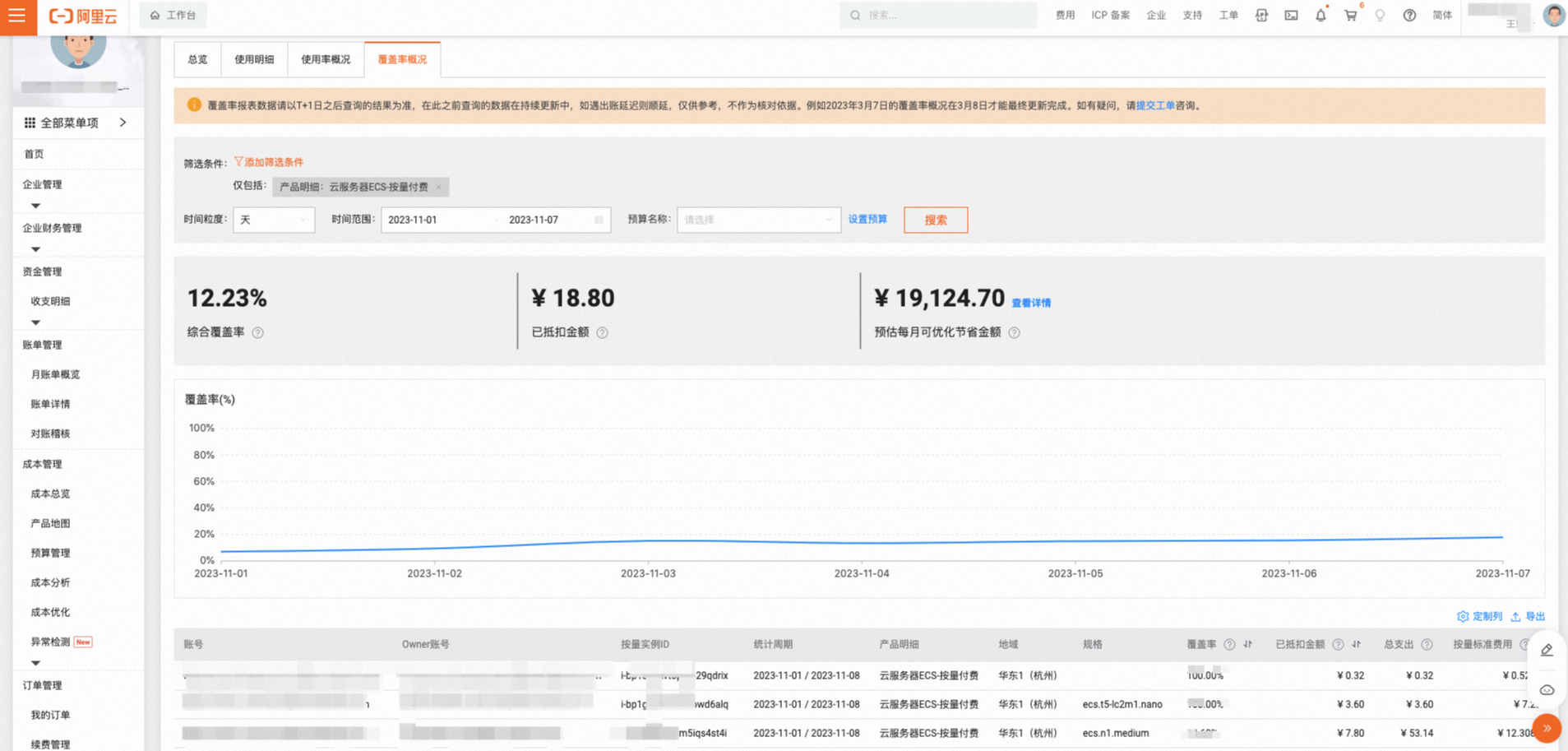1568x751 pixels.
Task: Open the 查看详情 link
Action: [1031, 303]
